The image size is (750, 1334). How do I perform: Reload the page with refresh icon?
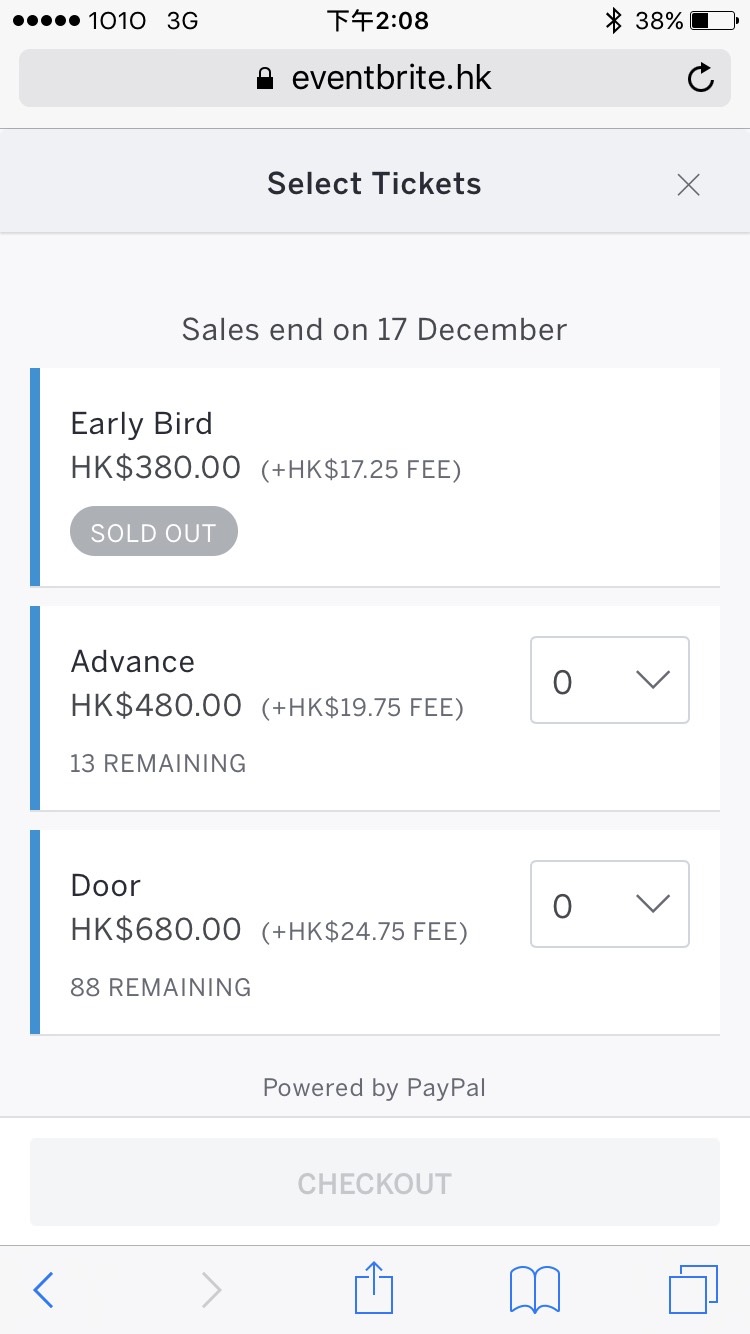pyautogui.click(x=701, y=78)
